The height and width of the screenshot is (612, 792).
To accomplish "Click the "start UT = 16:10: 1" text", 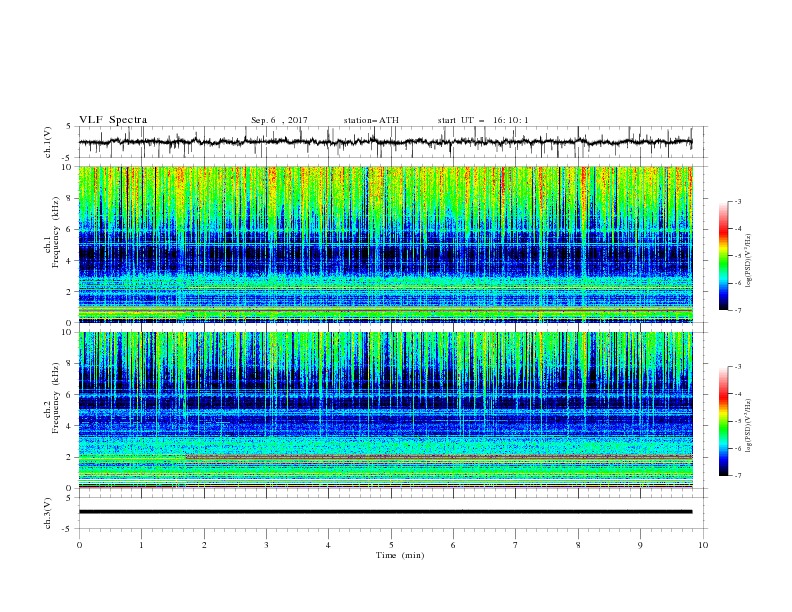I will [483, 120].
